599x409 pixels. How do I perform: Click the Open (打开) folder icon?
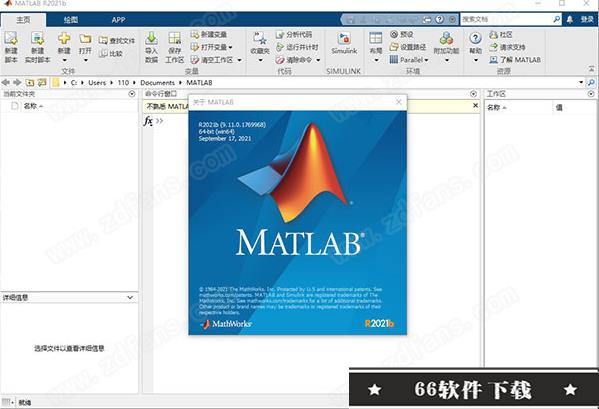click(x=85, y=39)
